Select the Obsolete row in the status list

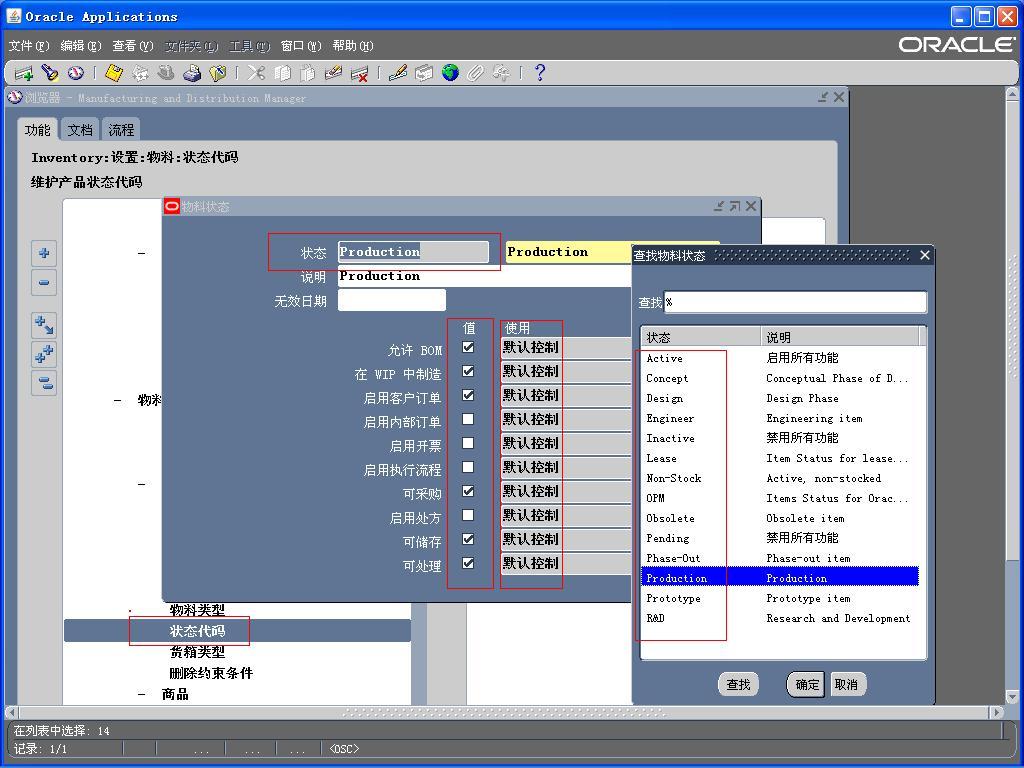780,519
